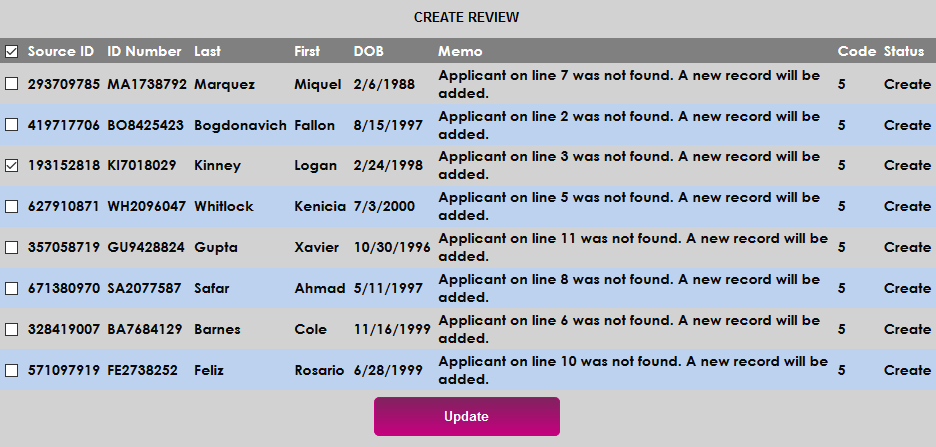Image resolution: width=936 pixels, height=447 pixels.
Task: Click the ID Number column header
Action: pos(144,51)
